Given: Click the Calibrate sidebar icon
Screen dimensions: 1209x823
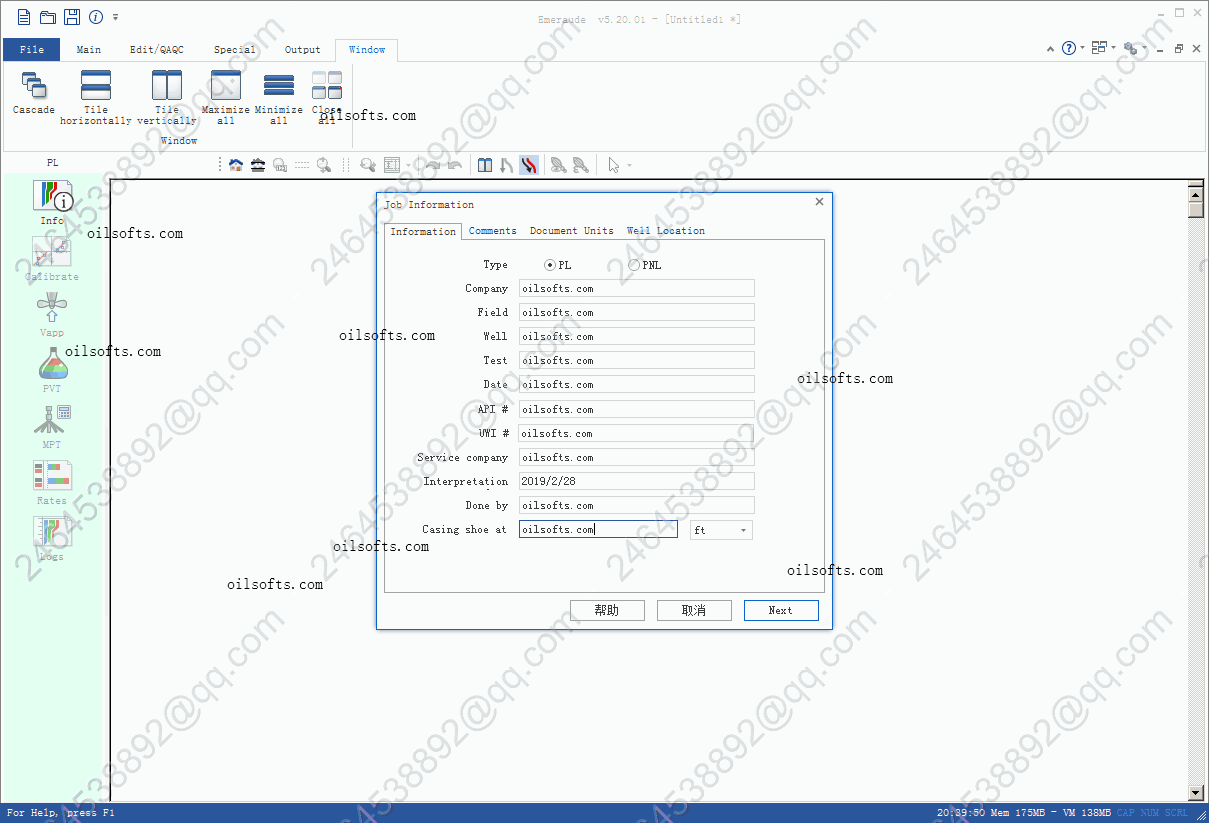Looking at the screenshot, I should 52,259.
